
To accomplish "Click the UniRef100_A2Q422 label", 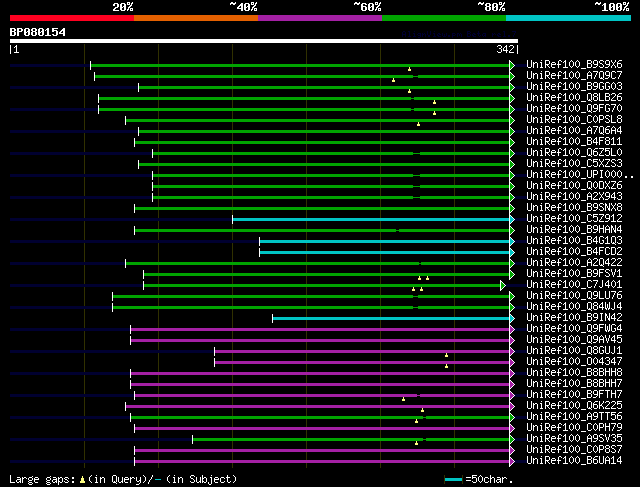I will tap(574, 263).
